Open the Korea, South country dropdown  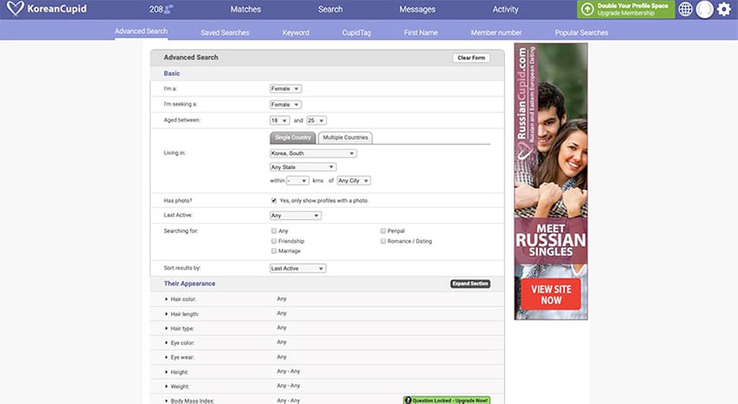coord(313,154)
